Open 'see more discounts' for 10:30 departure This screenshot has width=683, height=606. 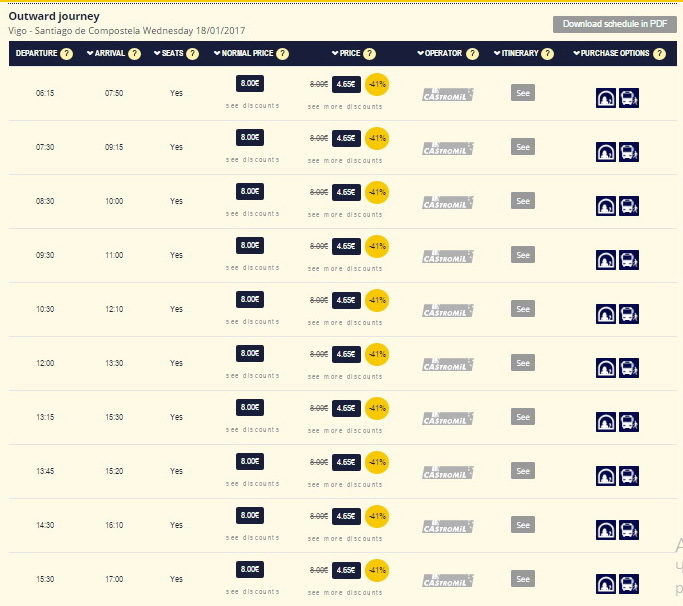345,322
